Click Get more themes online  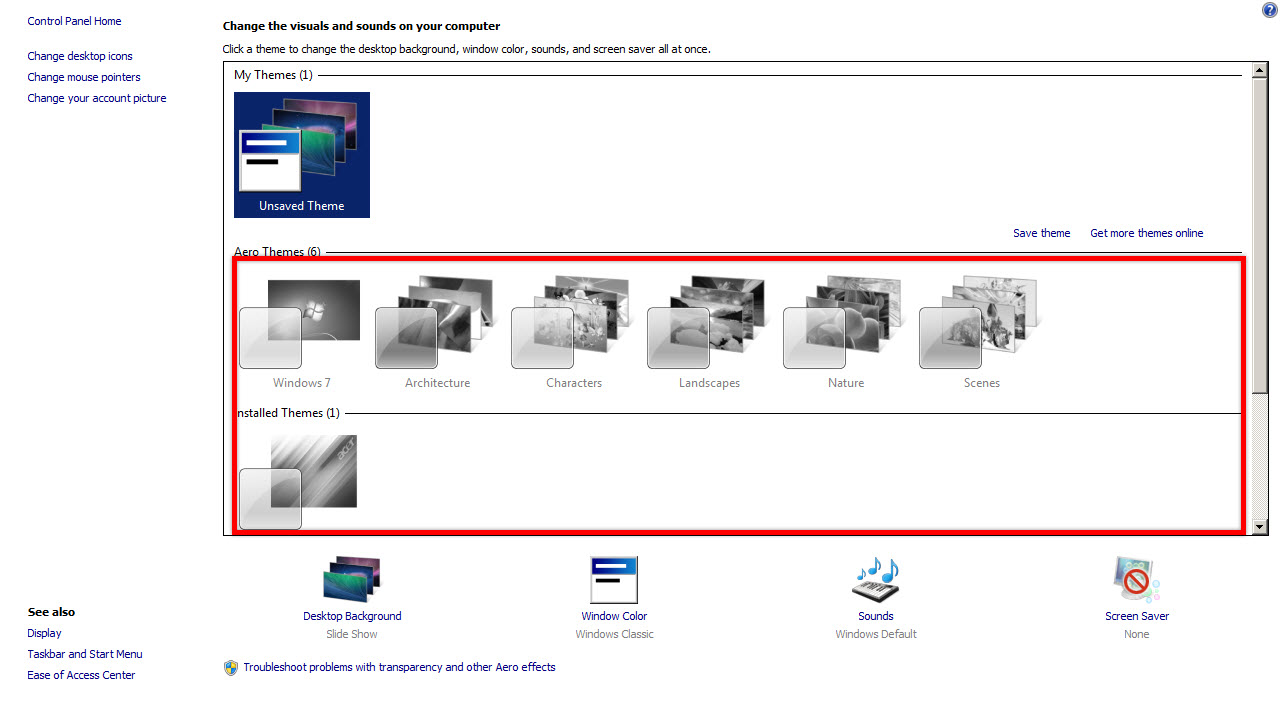click(1146, 233)
